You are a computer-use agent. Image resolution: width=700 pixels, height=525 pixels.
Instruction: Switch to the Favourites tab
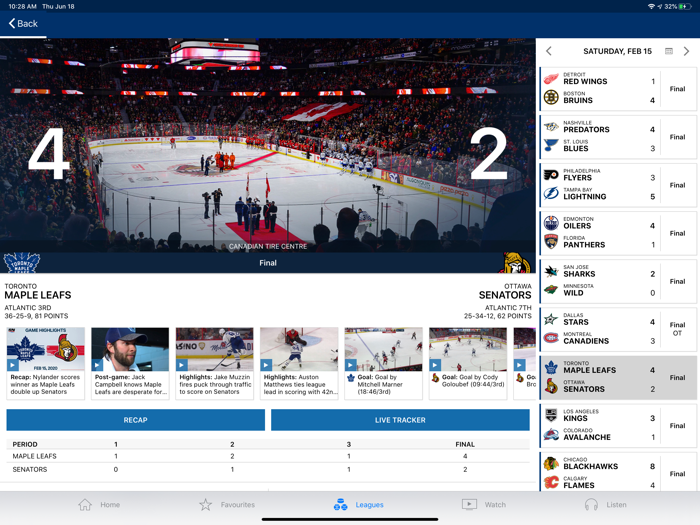click(x=227, y=505)
